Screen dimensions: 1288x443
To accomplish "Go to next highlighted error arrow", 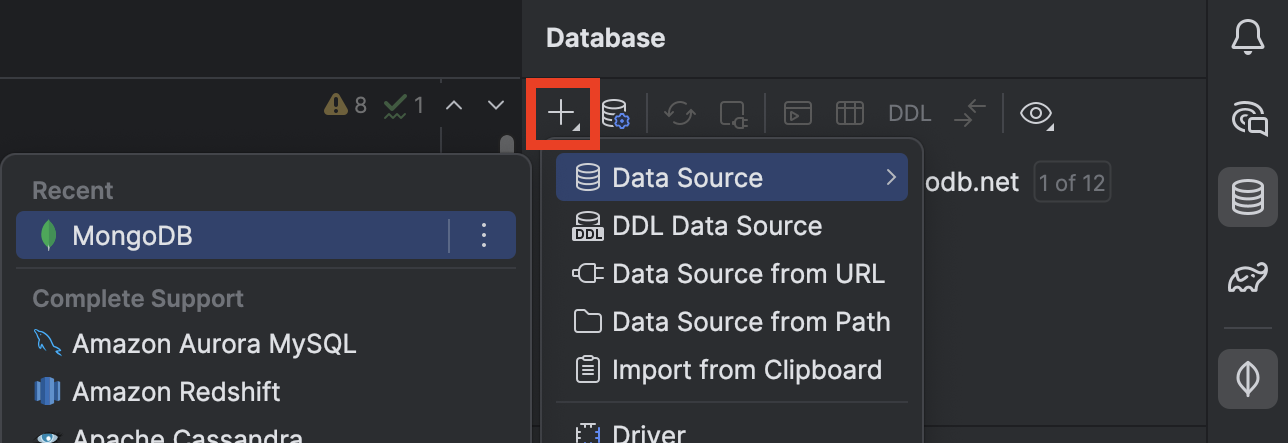I will (496, 105).
